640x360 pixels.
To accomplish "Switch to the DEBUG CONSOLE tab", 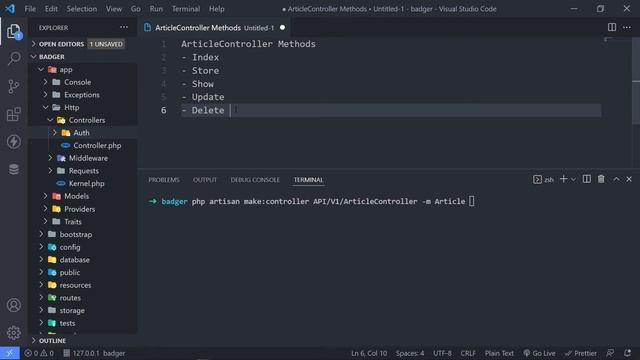I will [255, 180].
